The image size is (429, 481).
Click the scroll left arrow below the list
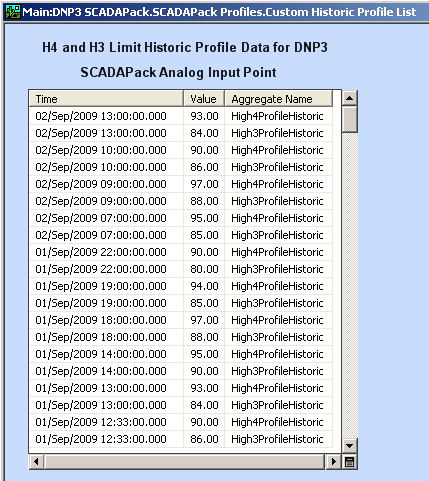pyautogui.click(x=36, y=462)
